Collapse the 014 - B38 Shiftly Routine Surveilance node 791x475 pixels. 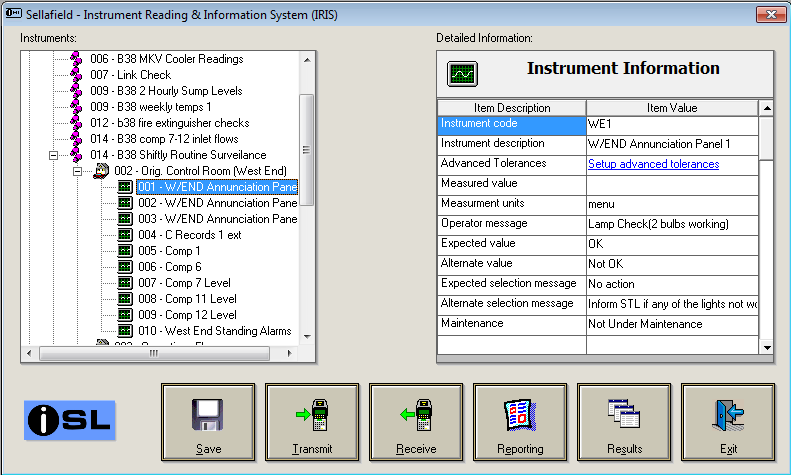(53, 155)
